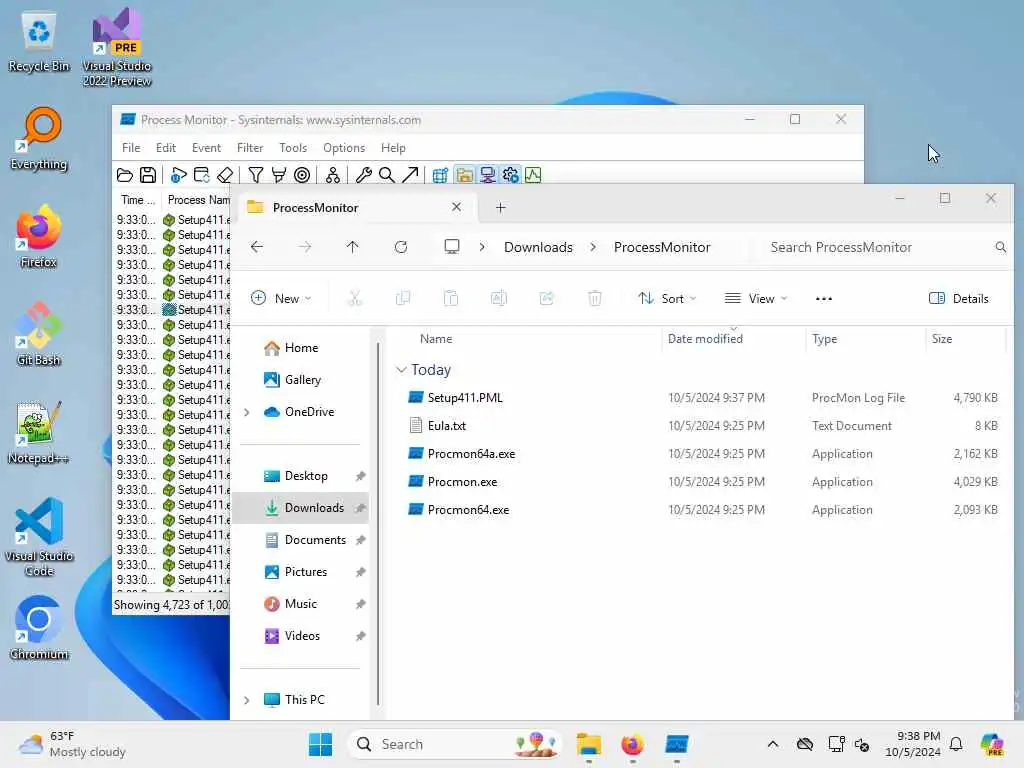Click the target icon to include a process from a window
This screenshot has width=1024, height=768.
tap(302, 175)
